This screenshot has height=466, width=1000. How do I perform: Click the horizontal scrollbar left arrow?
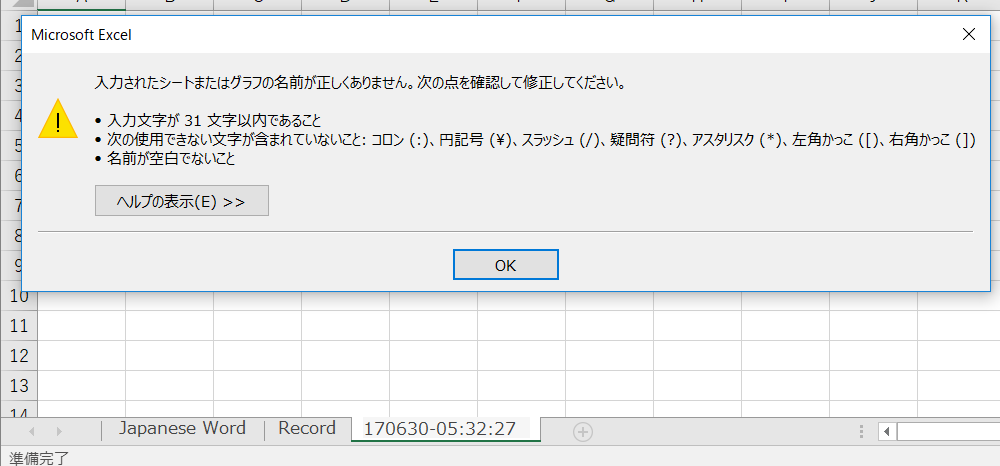pos(886,432)
